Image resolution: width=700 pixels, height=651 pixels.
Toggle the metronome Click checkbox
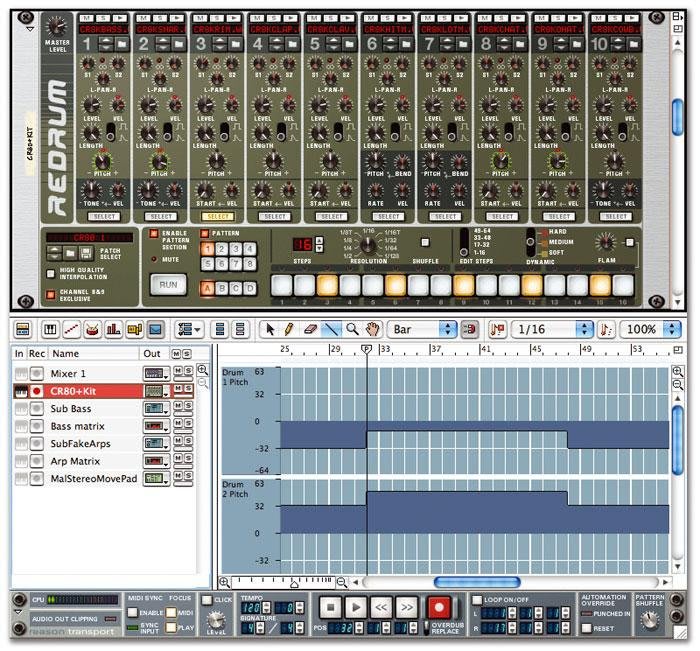(x=207, y=599)
